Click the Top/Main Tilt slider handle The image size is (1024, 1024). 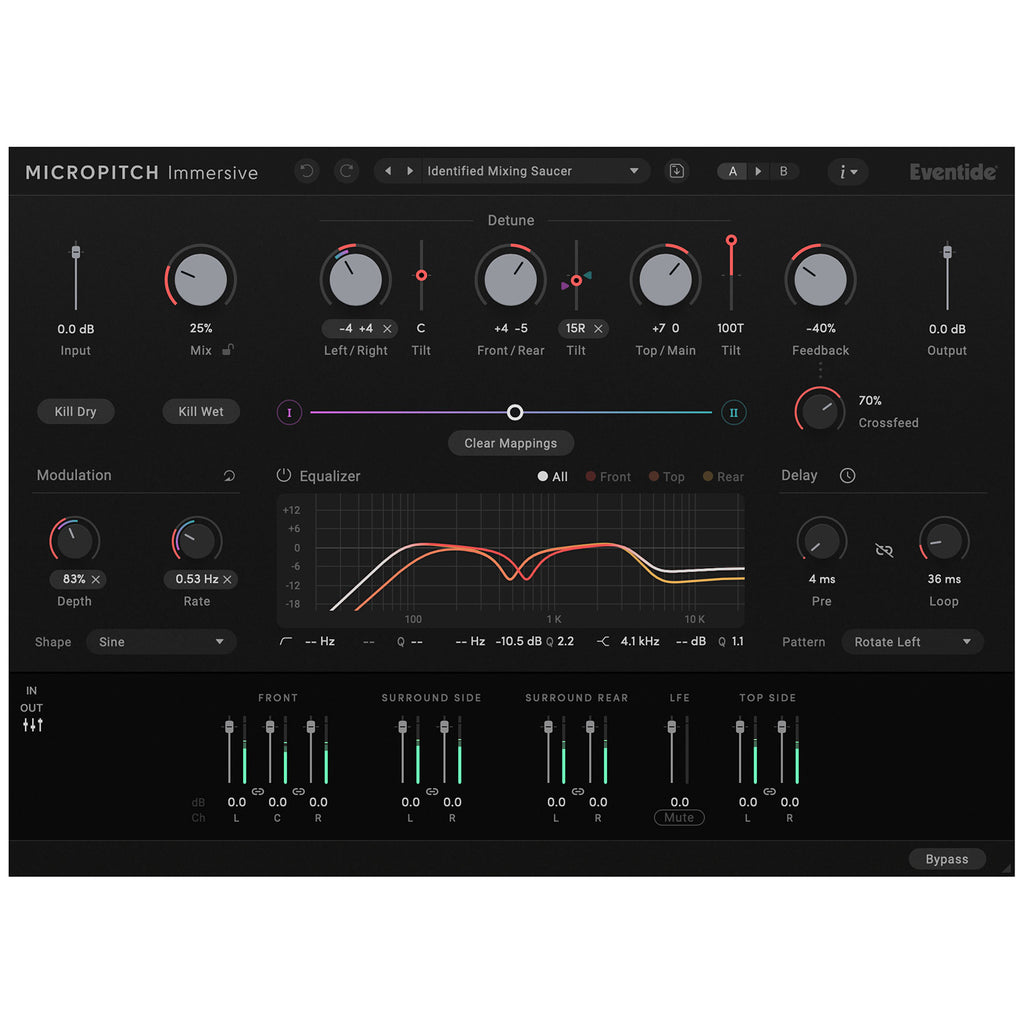click(731, 240)
